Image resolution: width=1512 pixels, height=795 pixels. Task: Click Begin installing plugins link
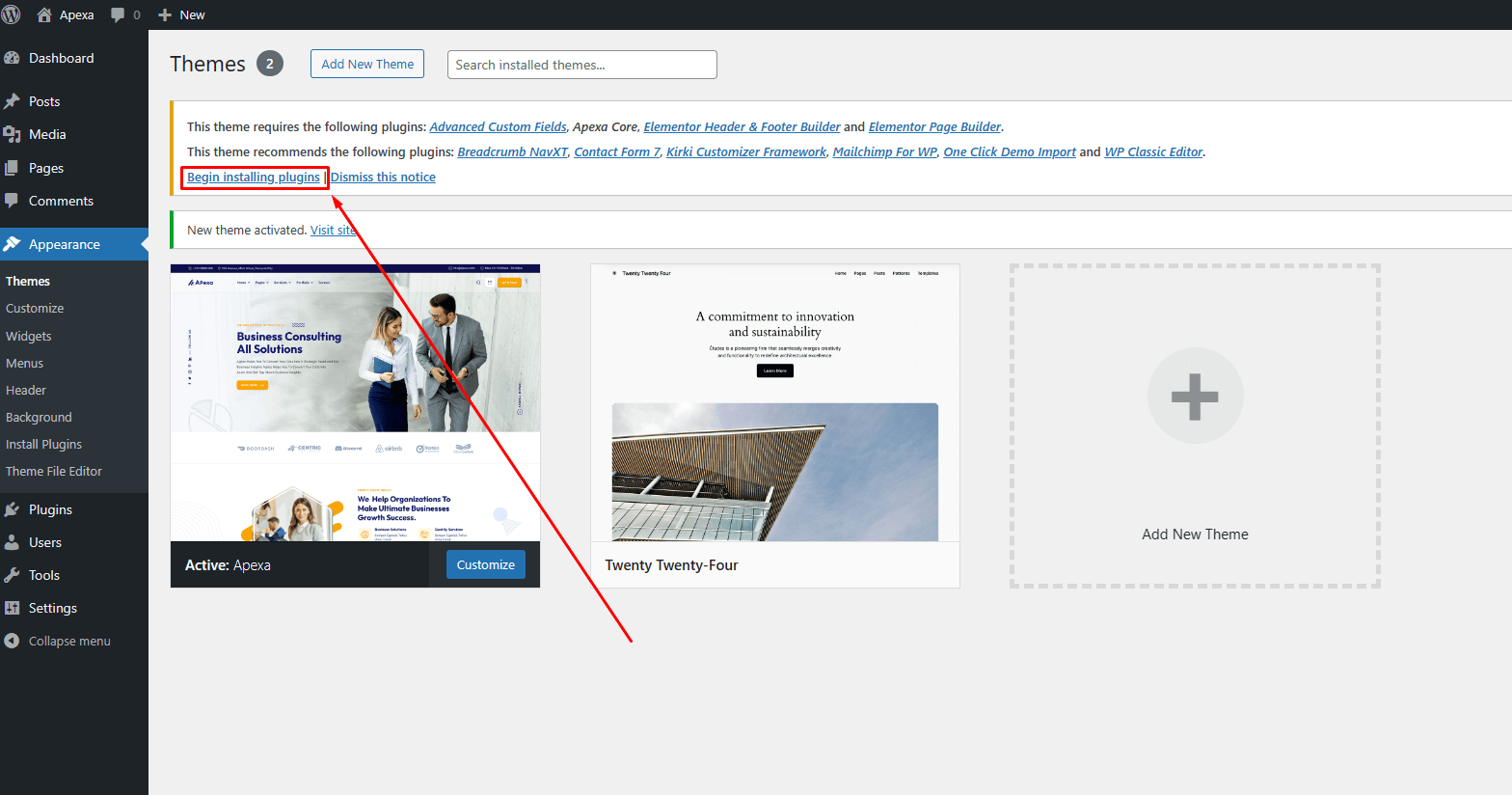(x=254, y=177)
